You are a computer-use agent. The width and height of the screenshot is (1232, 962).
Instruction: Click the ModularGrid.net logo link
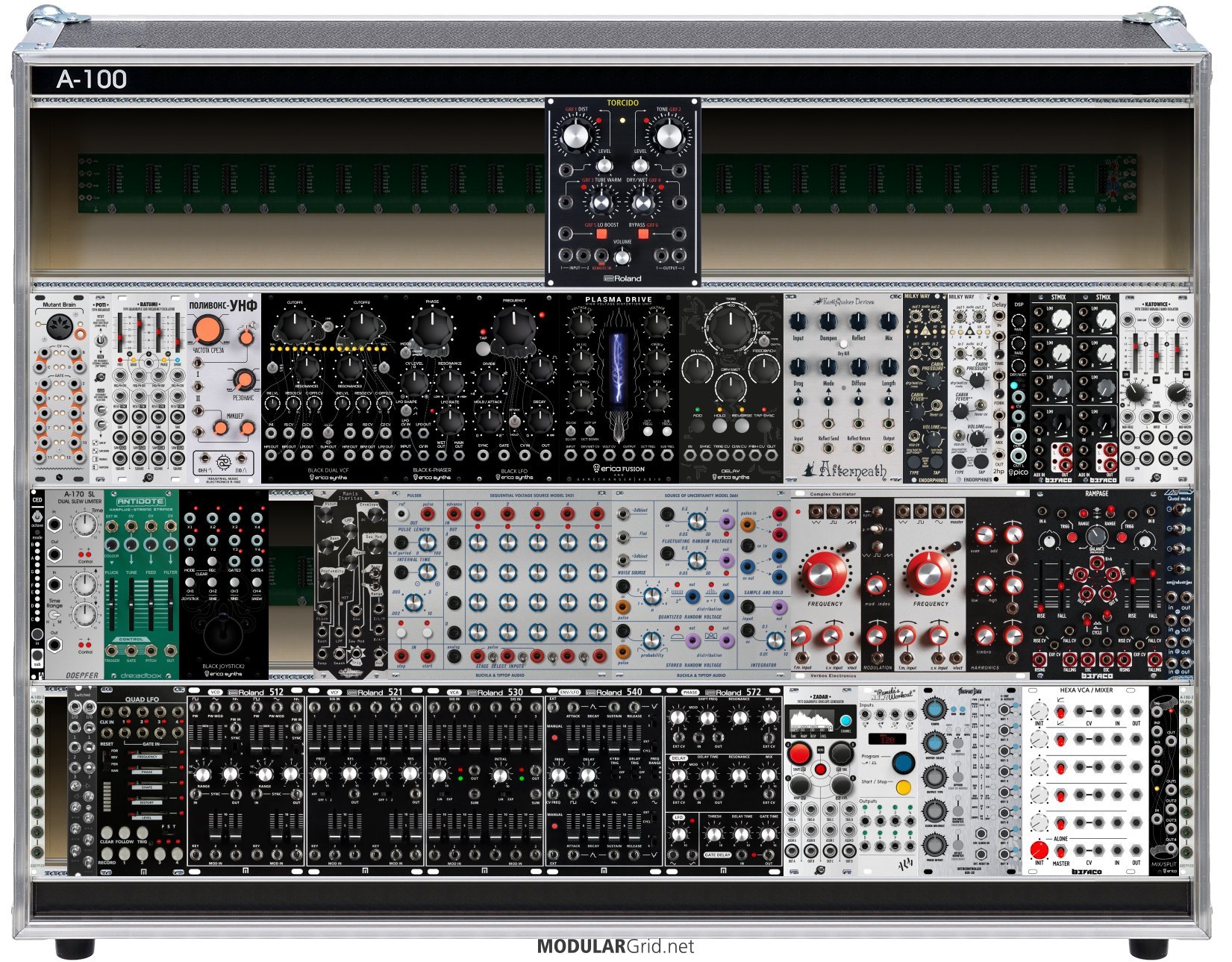(615, 946)
